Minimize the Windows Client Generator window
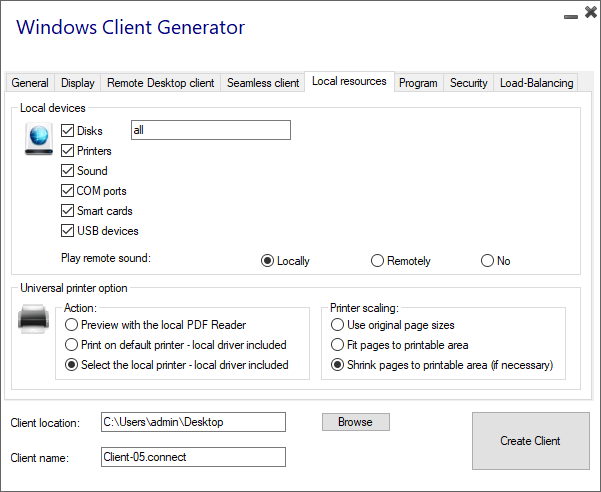The width and height of the screenshot is (601, 492). click(569, 17)
